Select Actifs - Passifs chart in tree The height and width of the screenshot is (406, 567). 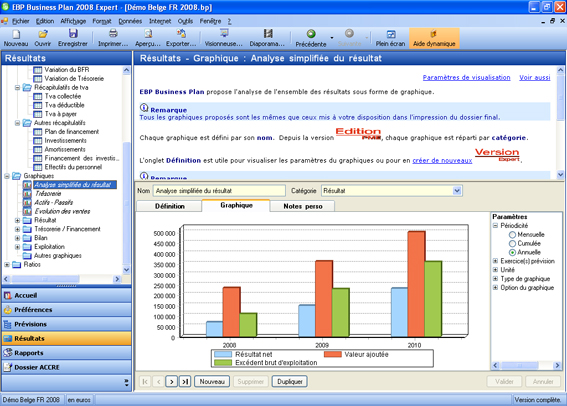coord(54,202)
